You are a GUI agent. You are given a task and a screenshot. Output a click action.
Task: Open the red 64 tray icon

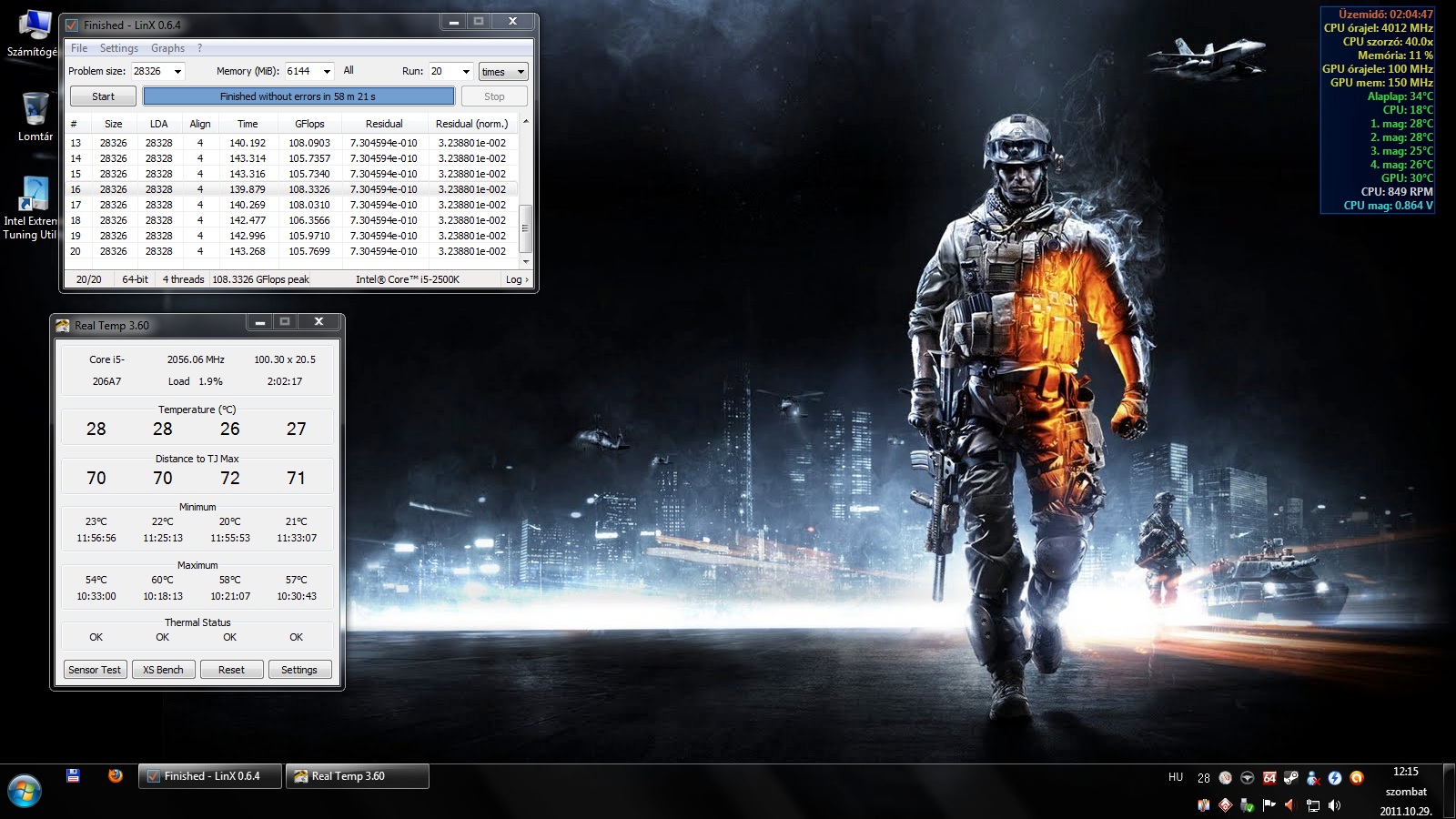tap(1269, 778)
